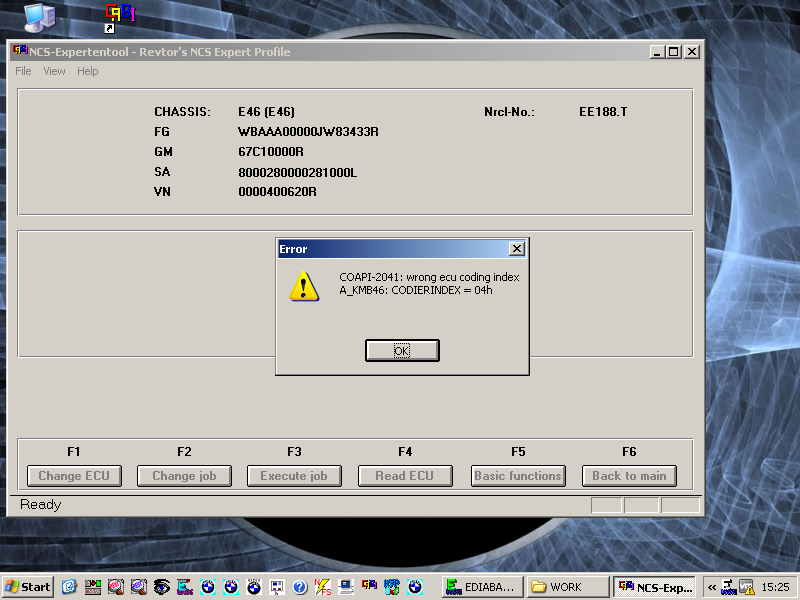Switch to the EDIABA... taskbar window
This screenshot has width=800, height=600.
point(482,587)
